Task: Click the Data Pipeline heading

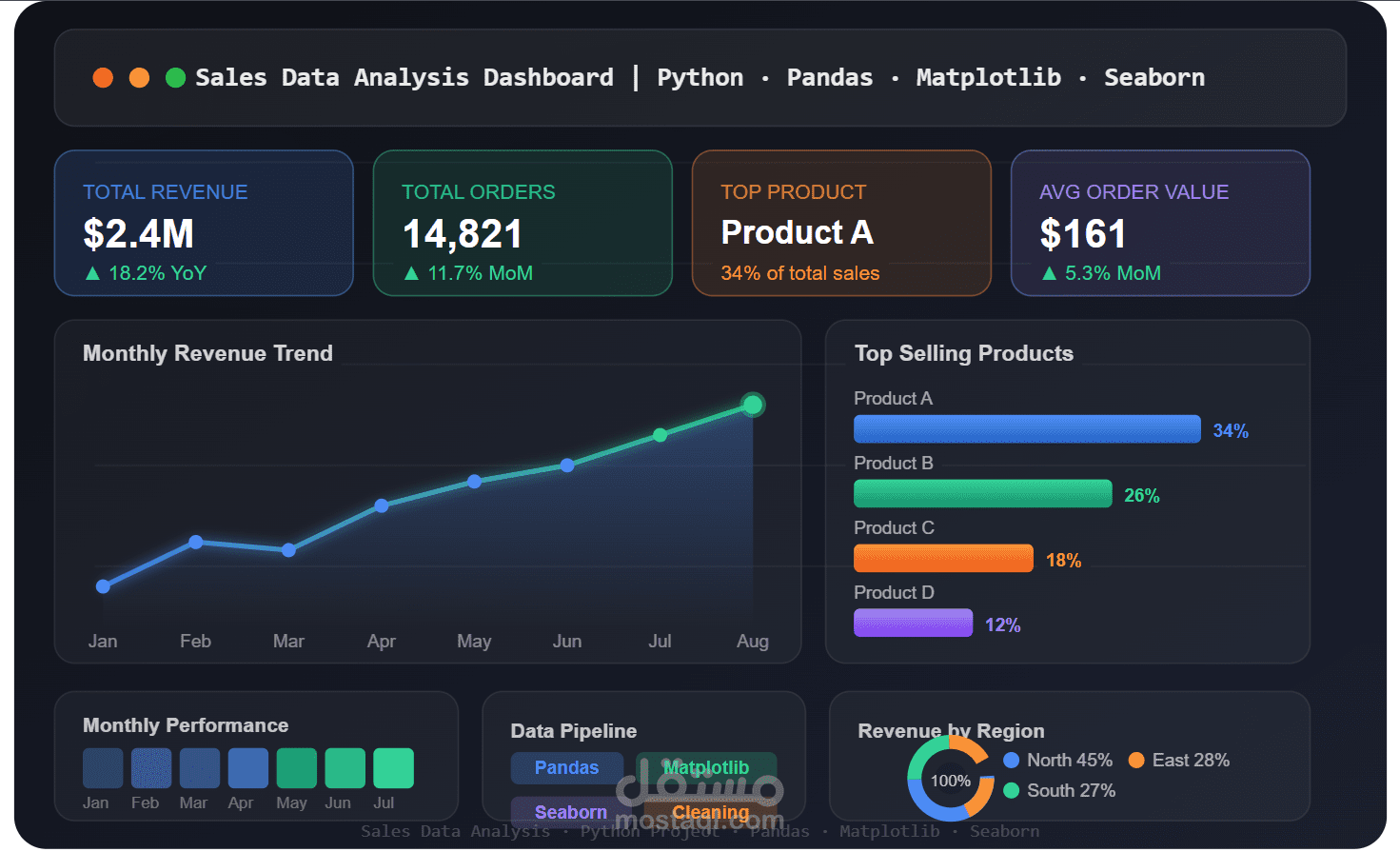Action: click(574, 731)
